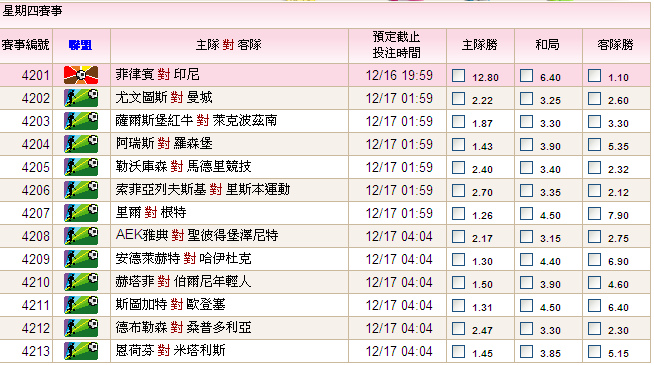This screenshot has width=654, height=365.
Task: Click match text 里爾 對 根特
Action: point(151,212)
